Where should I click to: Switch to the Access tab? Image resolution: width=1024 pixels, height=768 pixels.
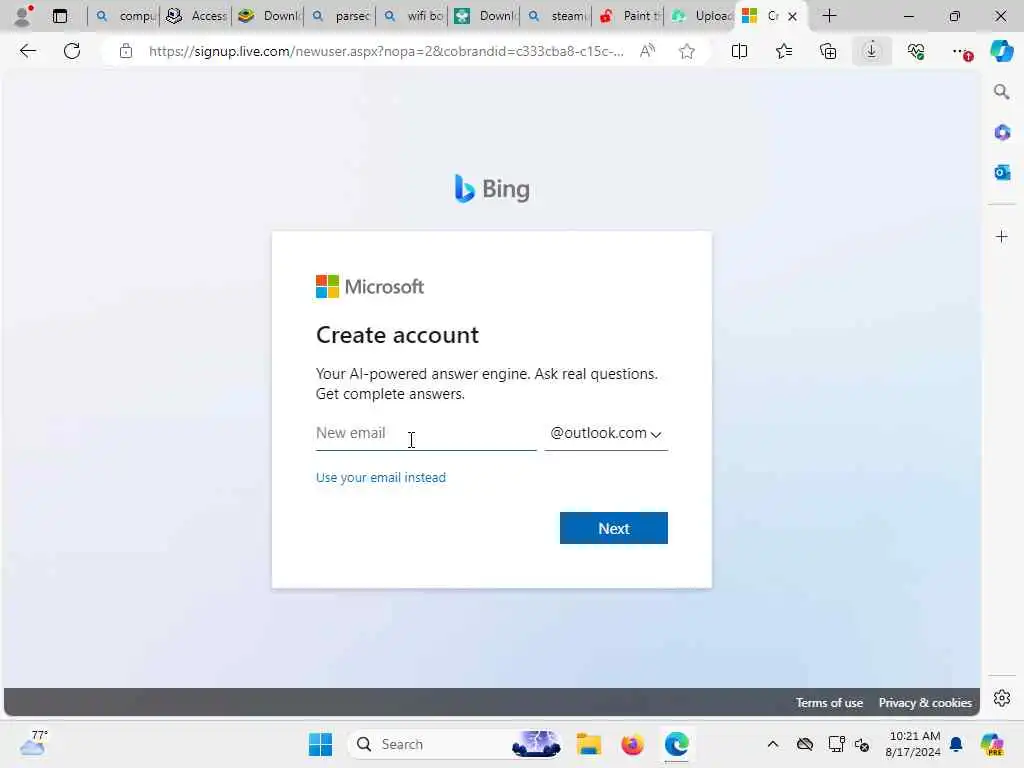click(195, 16)
